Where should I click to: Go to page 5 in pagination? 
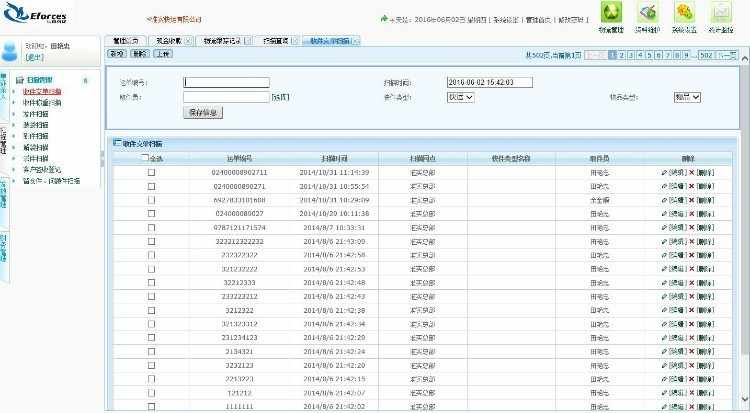[649, 55]
